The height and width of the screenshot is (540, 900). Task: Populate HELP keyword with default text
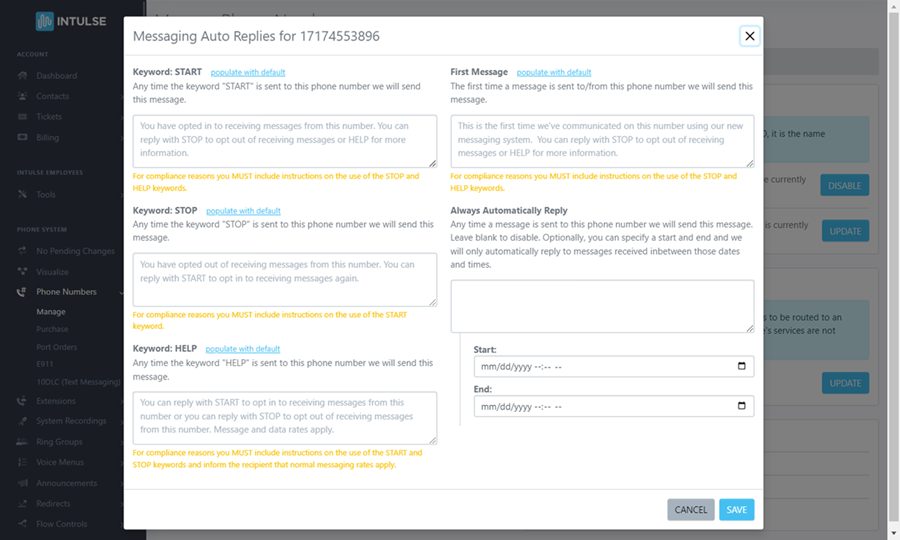tap(242, 349)
